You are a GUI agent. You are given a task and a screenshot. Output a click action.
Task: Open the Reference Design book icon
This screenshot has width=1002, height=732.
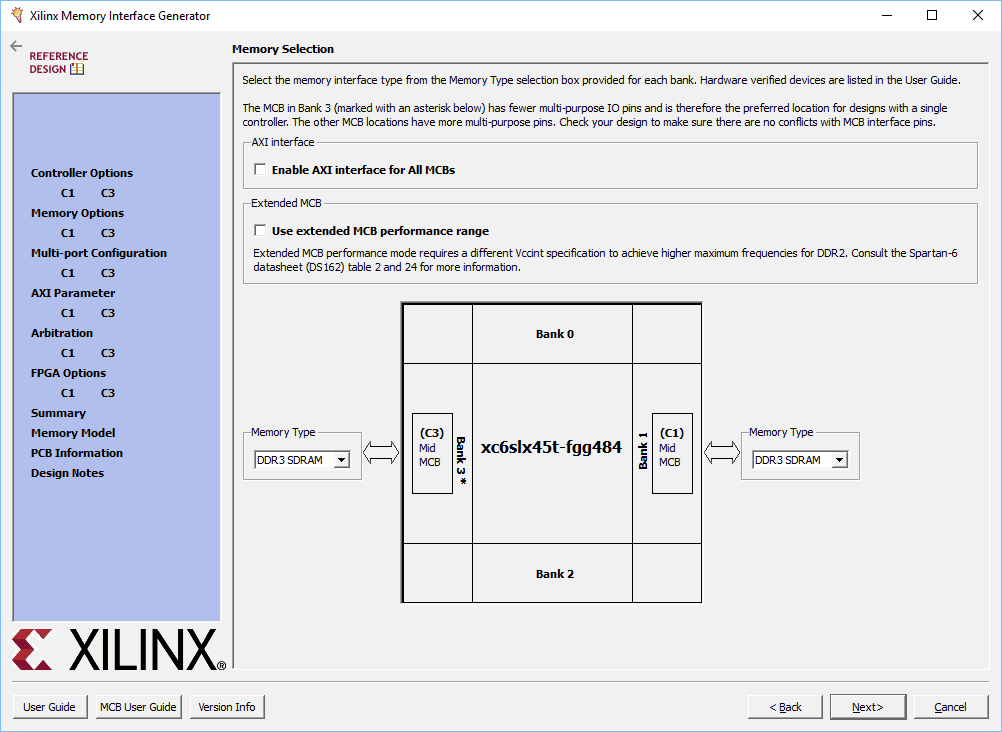(78, 69)
